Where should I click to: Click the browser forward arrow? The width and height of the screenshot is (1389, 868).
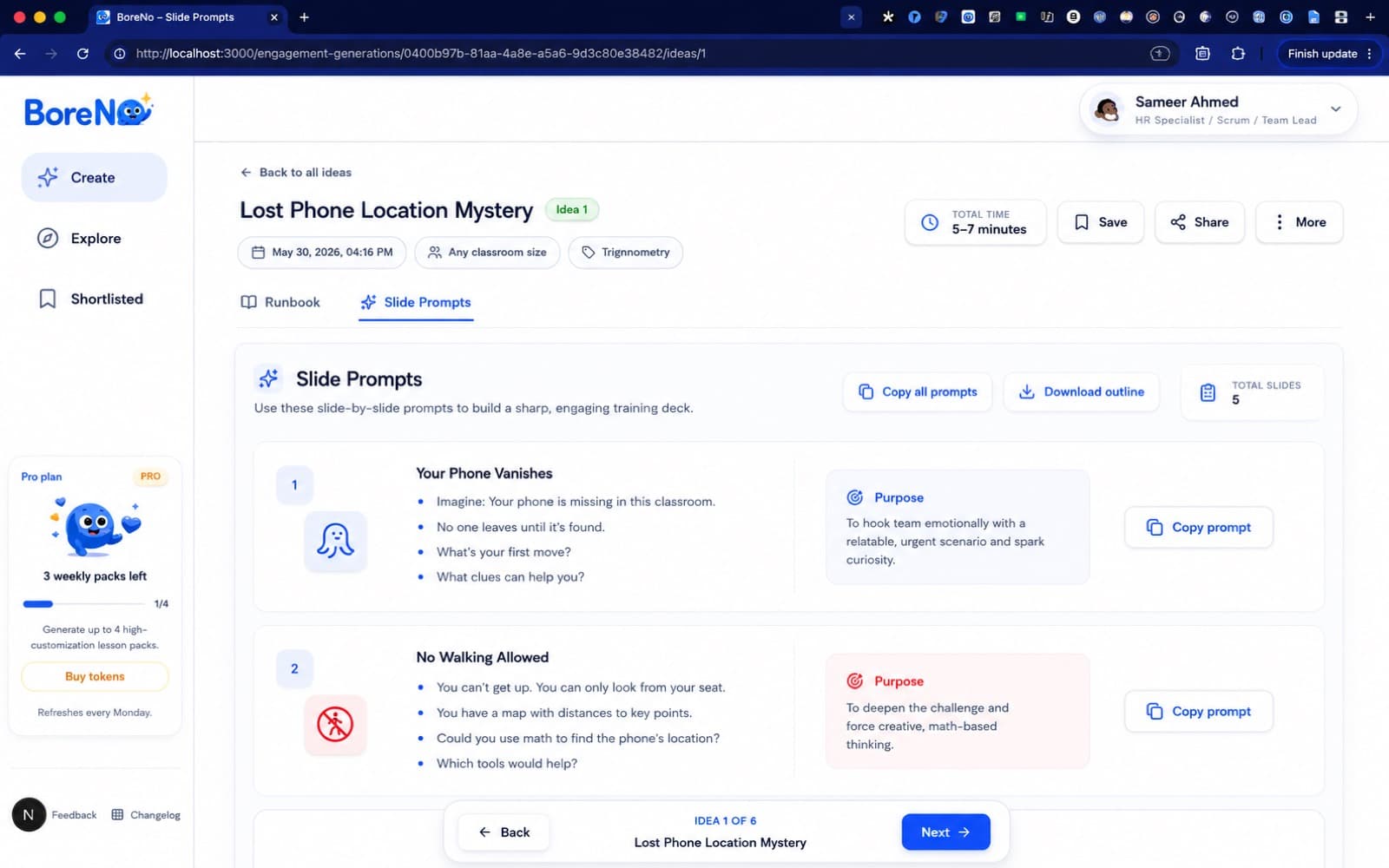(x=51, y=54)
